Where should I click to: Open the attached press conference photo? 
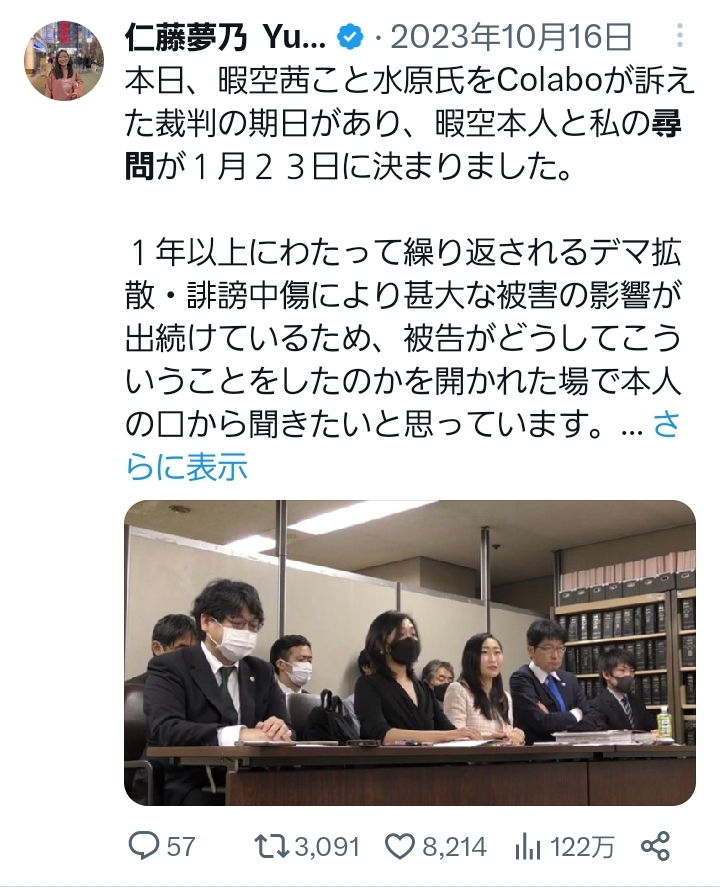pos(410,653)
